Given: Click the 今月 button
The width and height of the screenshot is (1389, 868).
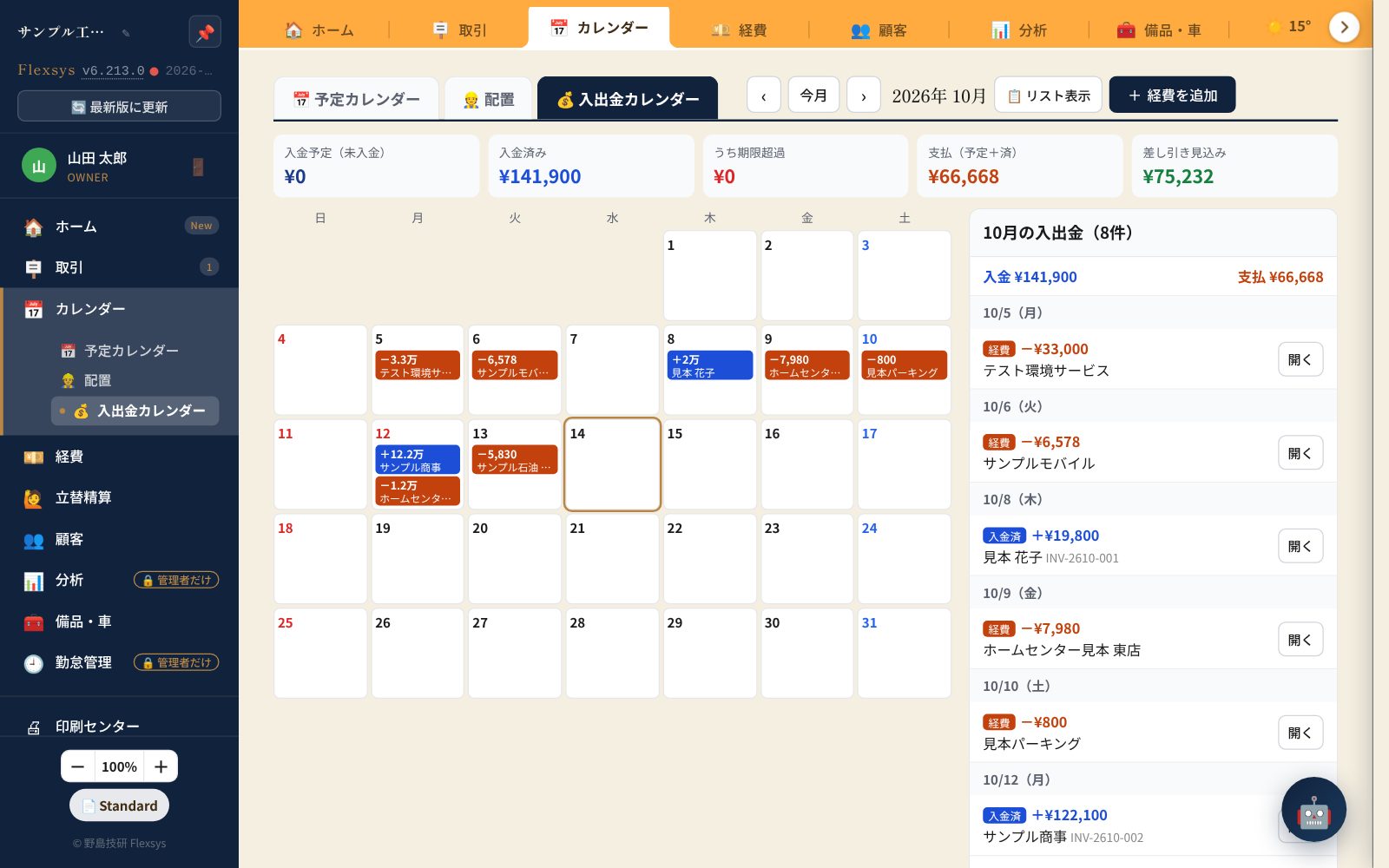Looking at the screenshot, I should click(813, 95).
